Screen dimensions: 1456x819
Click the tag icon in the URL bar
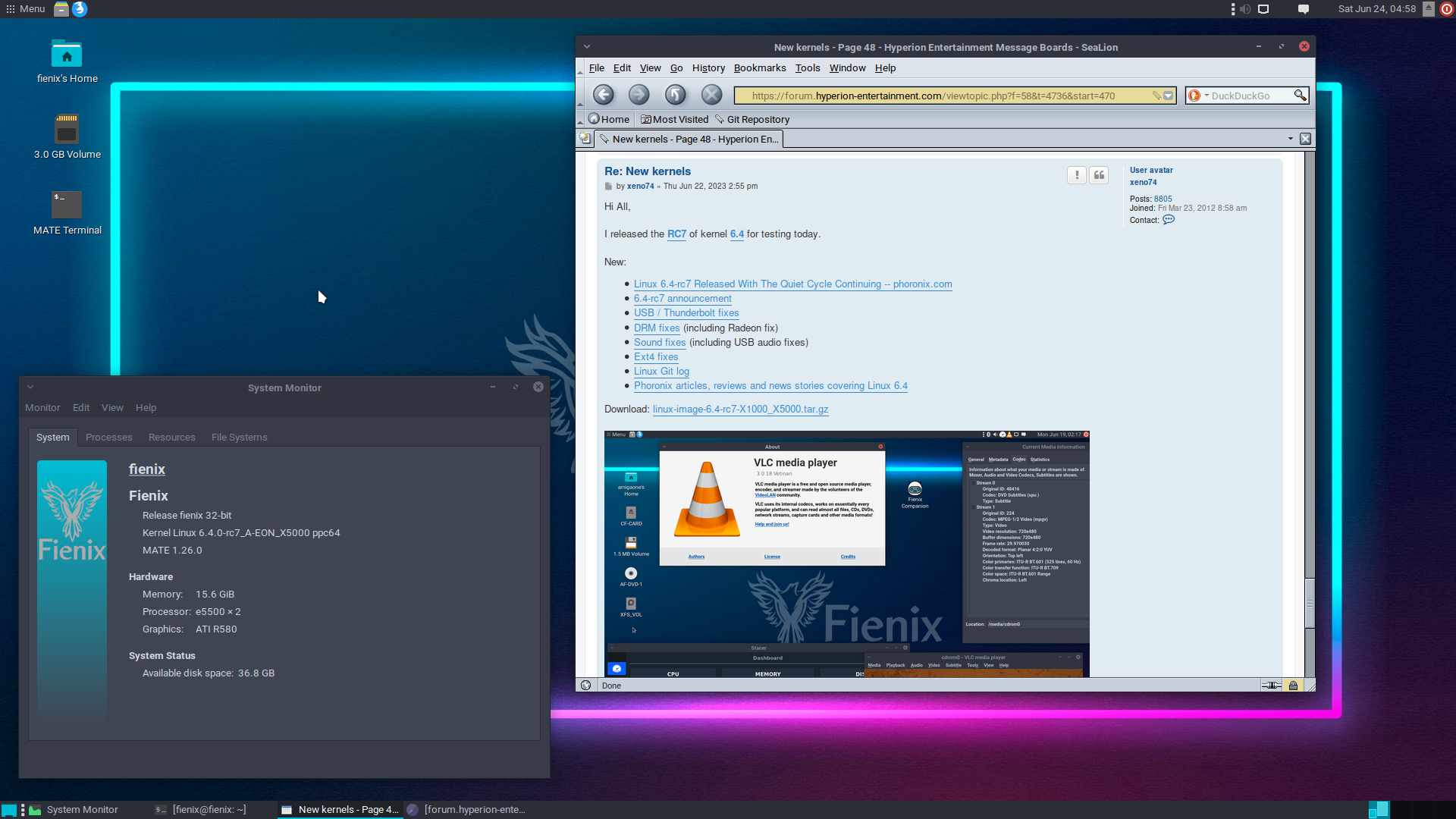[x=1156, y=96]
